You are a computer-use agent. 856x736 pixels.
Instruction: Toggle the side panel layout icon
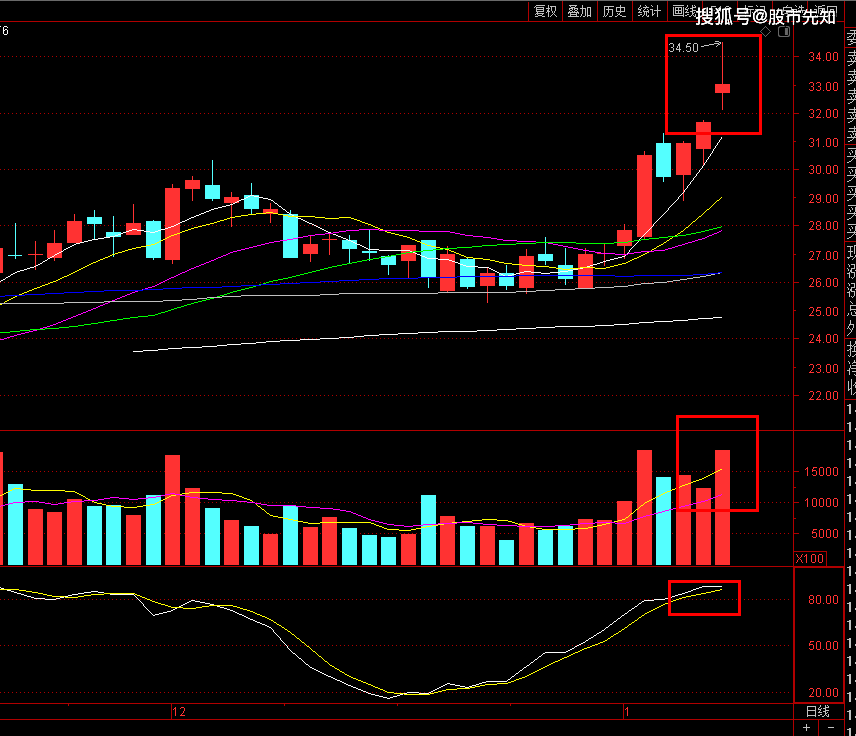(x=782, y=32)
